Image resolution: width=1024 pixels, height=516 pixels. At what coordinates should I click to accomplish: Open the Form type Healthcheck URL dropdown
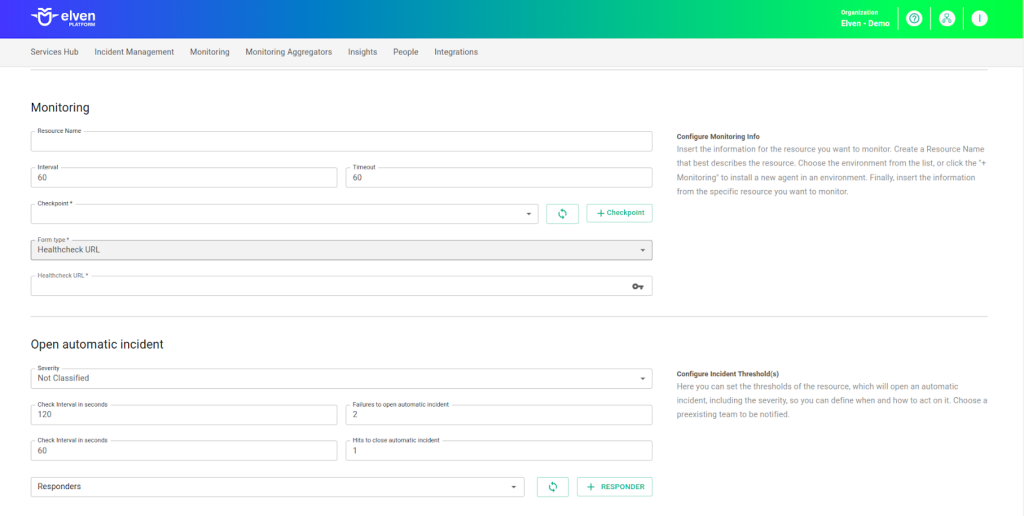(x=341, y=250)
